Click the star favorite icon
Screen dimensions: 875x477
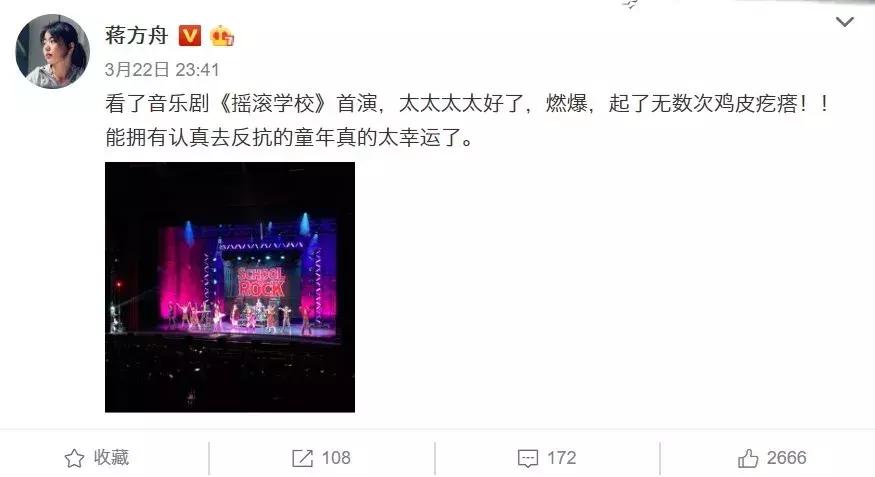tap(74, 458)
